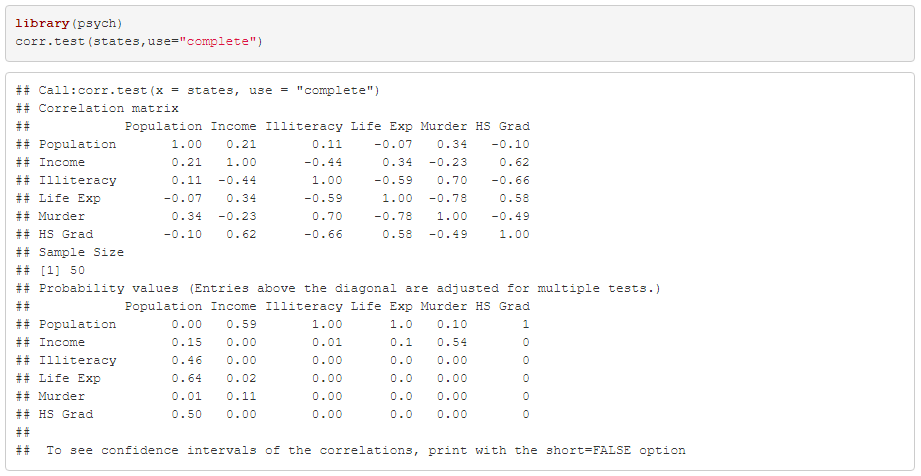Viewport: 921px width, 476px height.
Task: Click Income row label in correlation matrix
Action: (62, 162)
